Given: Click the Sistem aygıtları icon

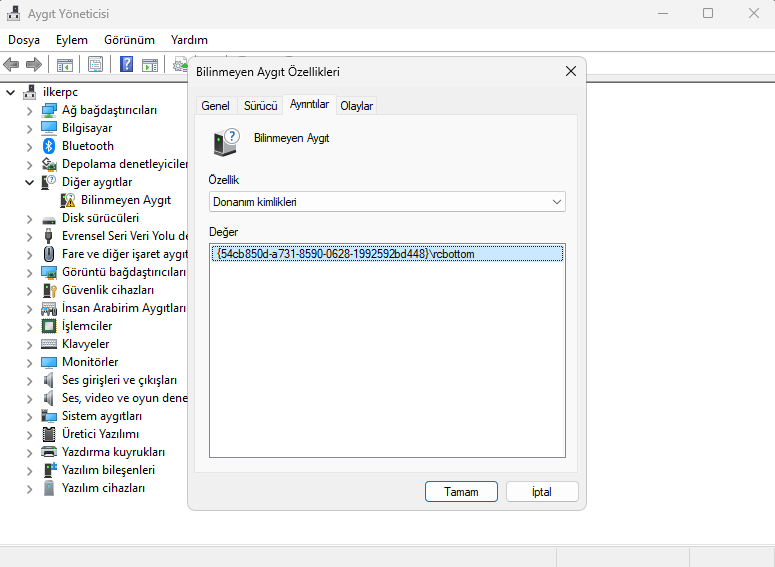Looking at the screenshot, I should [49, 416].
